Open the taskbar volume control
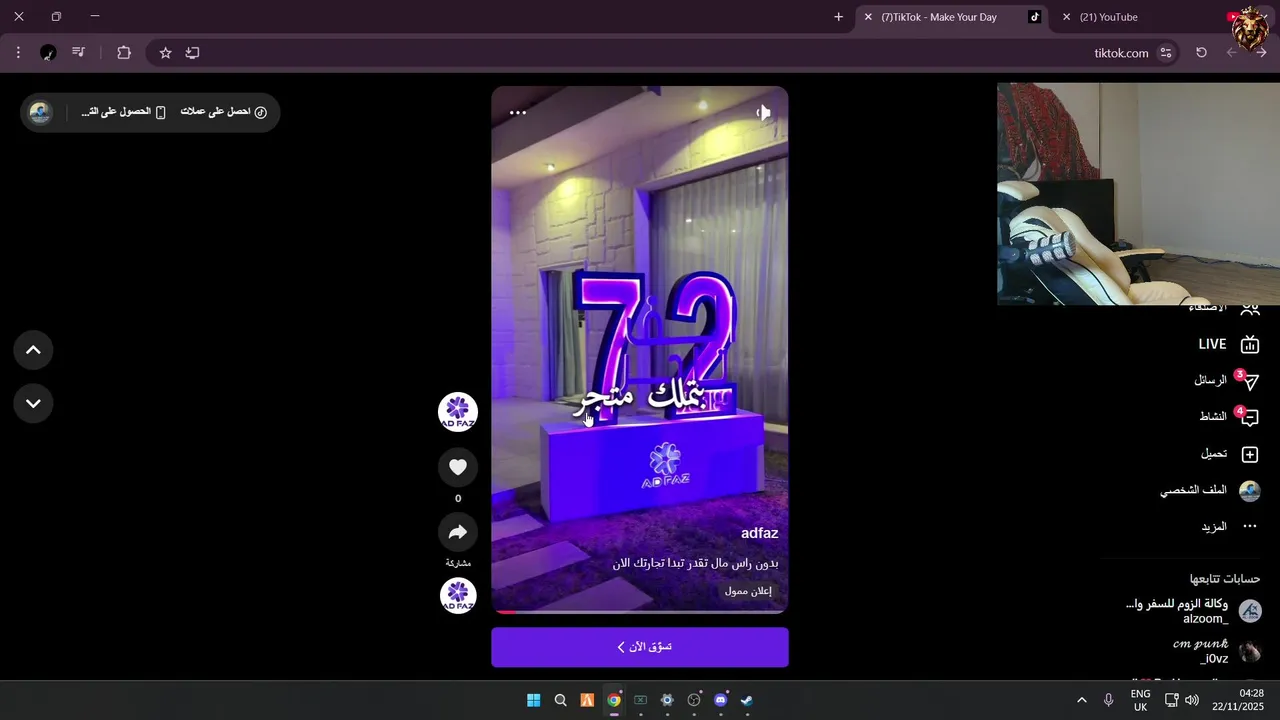Viewport: 1280px width, 720px height. 1191,700
